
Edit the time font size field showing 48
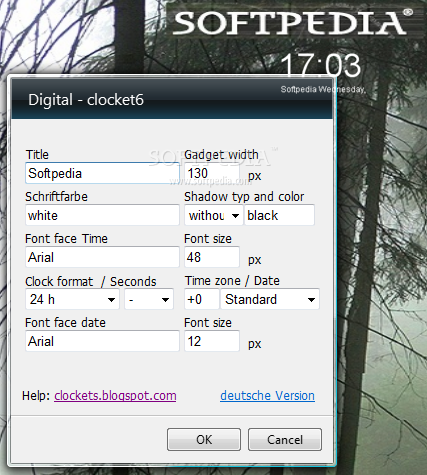point(212,257)
